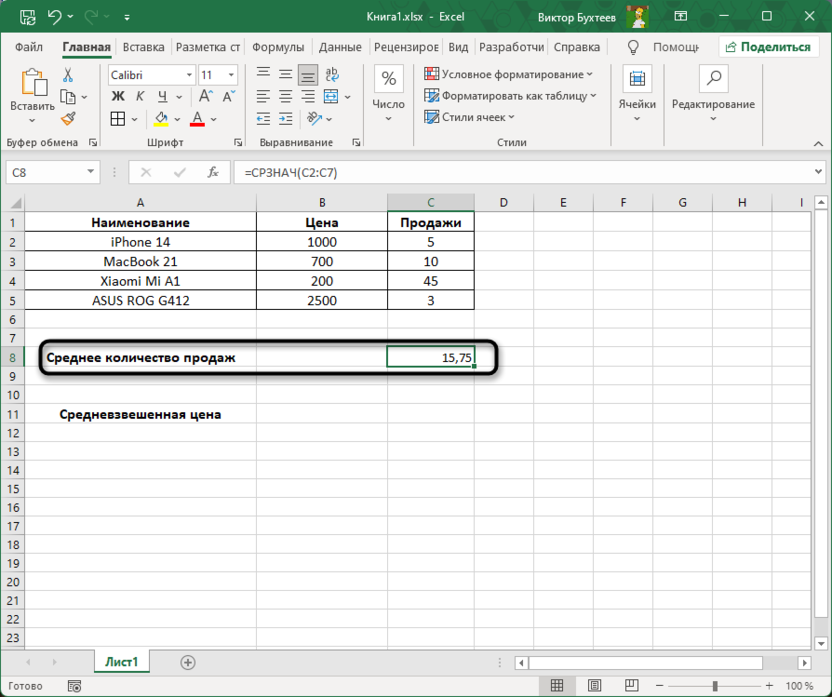Viewport: 832px width, 697px height.
Task: Save the workbook using the floppy icon
Action: (26, 17)
